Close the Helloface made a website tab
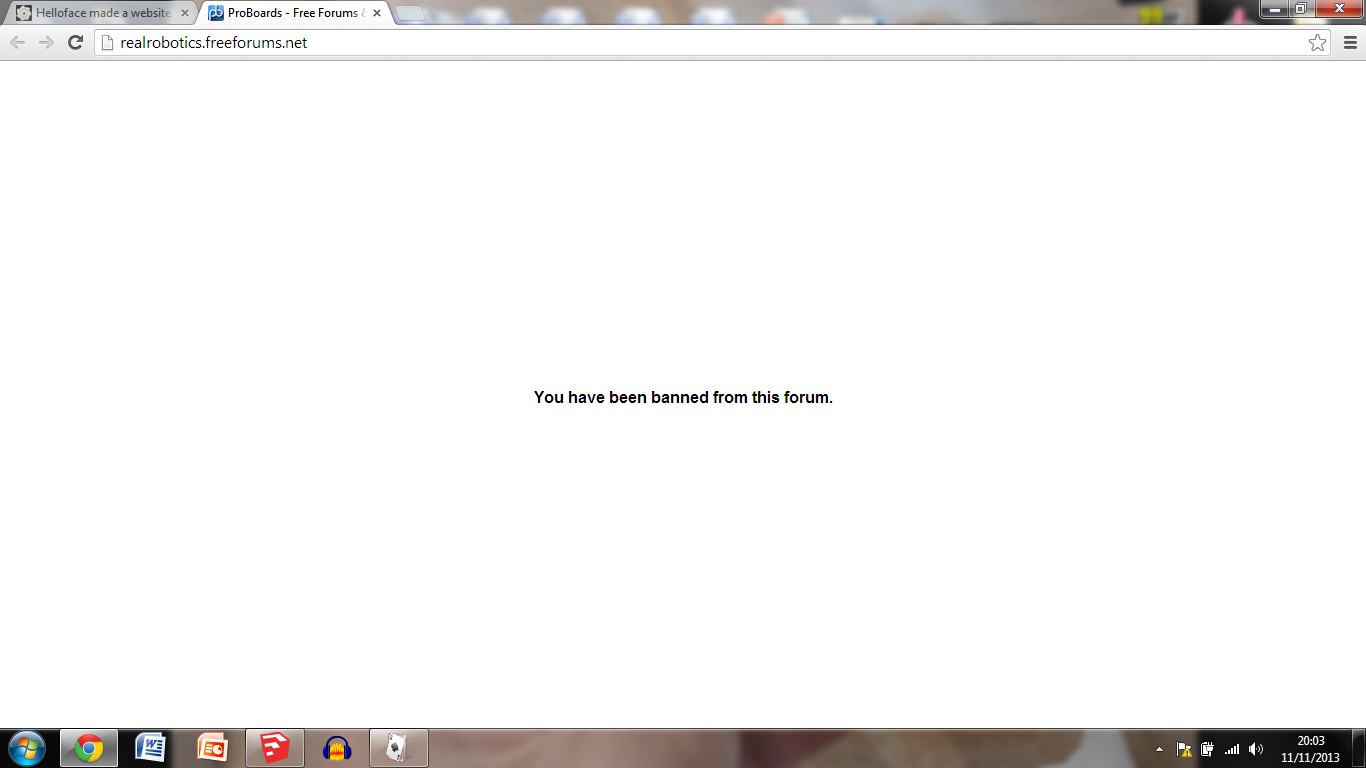The image size is (1366, 768). pos(184,13)
